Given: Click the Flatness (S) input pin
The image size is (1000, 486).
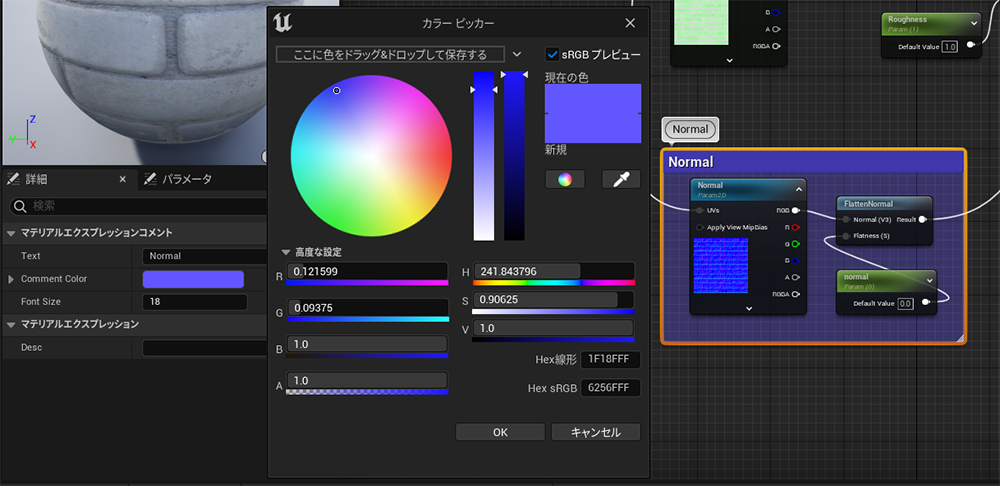Looking at the screenshot, I should tap(846, 236).
